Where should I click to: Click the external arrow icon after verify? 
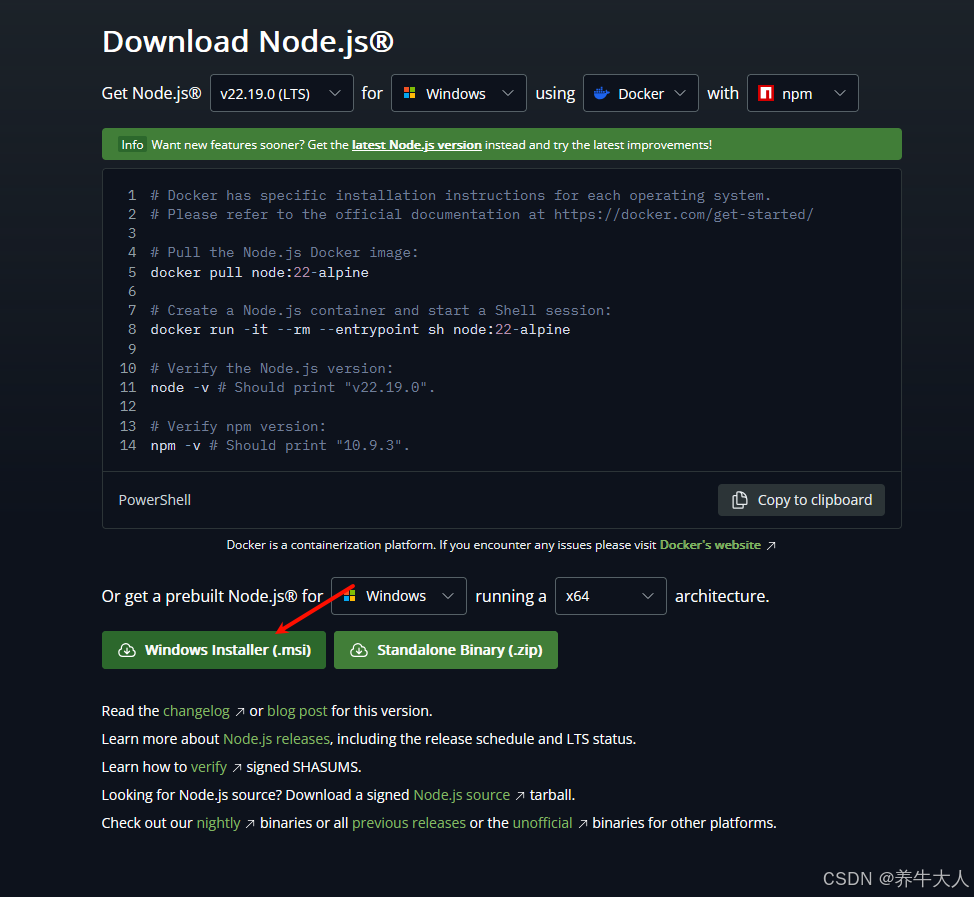coord(237,768)
